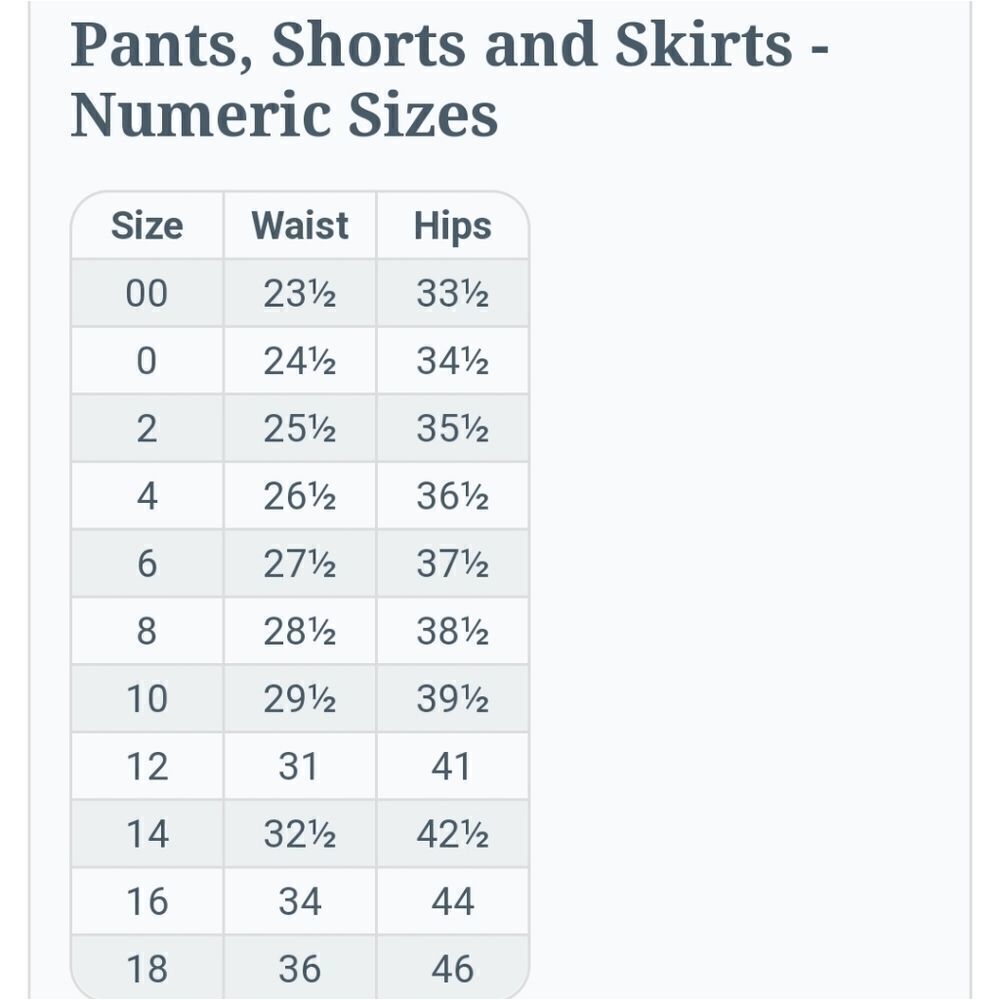
Task: Select the size 6 cell
Action: click(x=147, y=564)
